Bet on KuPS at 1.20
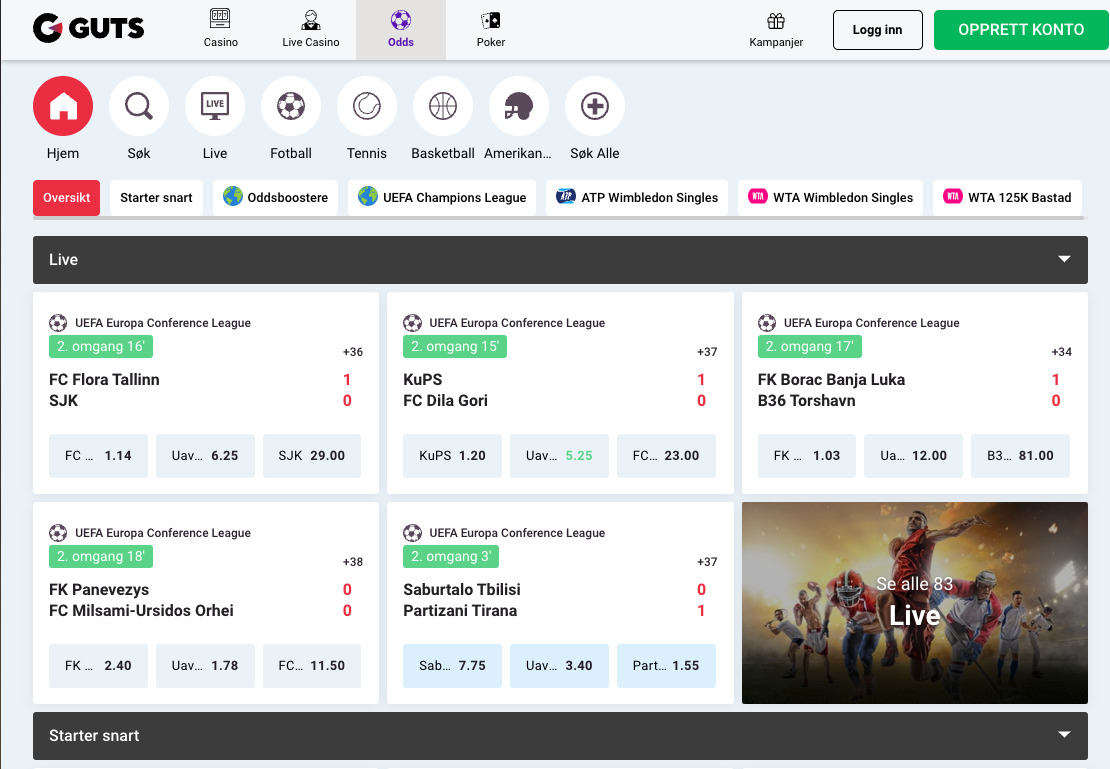This screenshot has height=769, width=1110. tap(452, 455)
